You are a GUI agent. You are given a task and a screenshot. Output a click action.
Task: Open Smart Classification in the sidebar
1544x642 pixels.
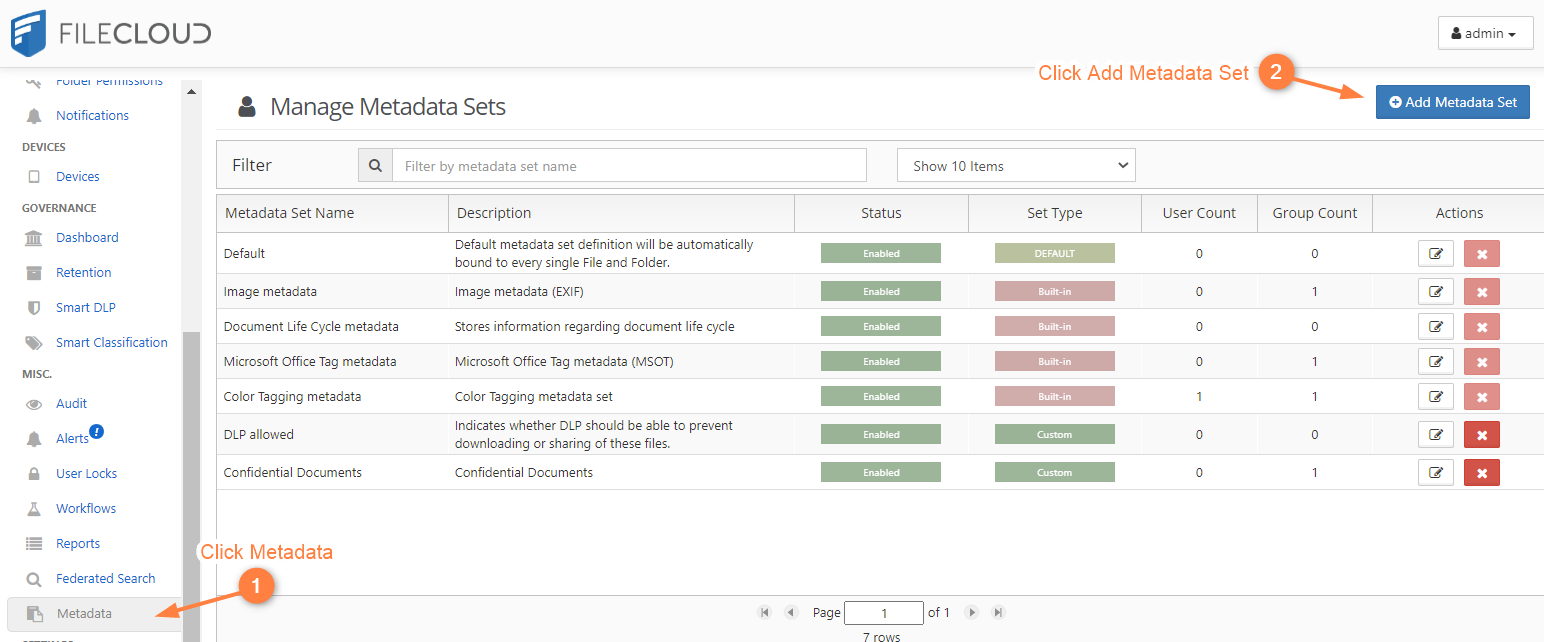[111, 342]
